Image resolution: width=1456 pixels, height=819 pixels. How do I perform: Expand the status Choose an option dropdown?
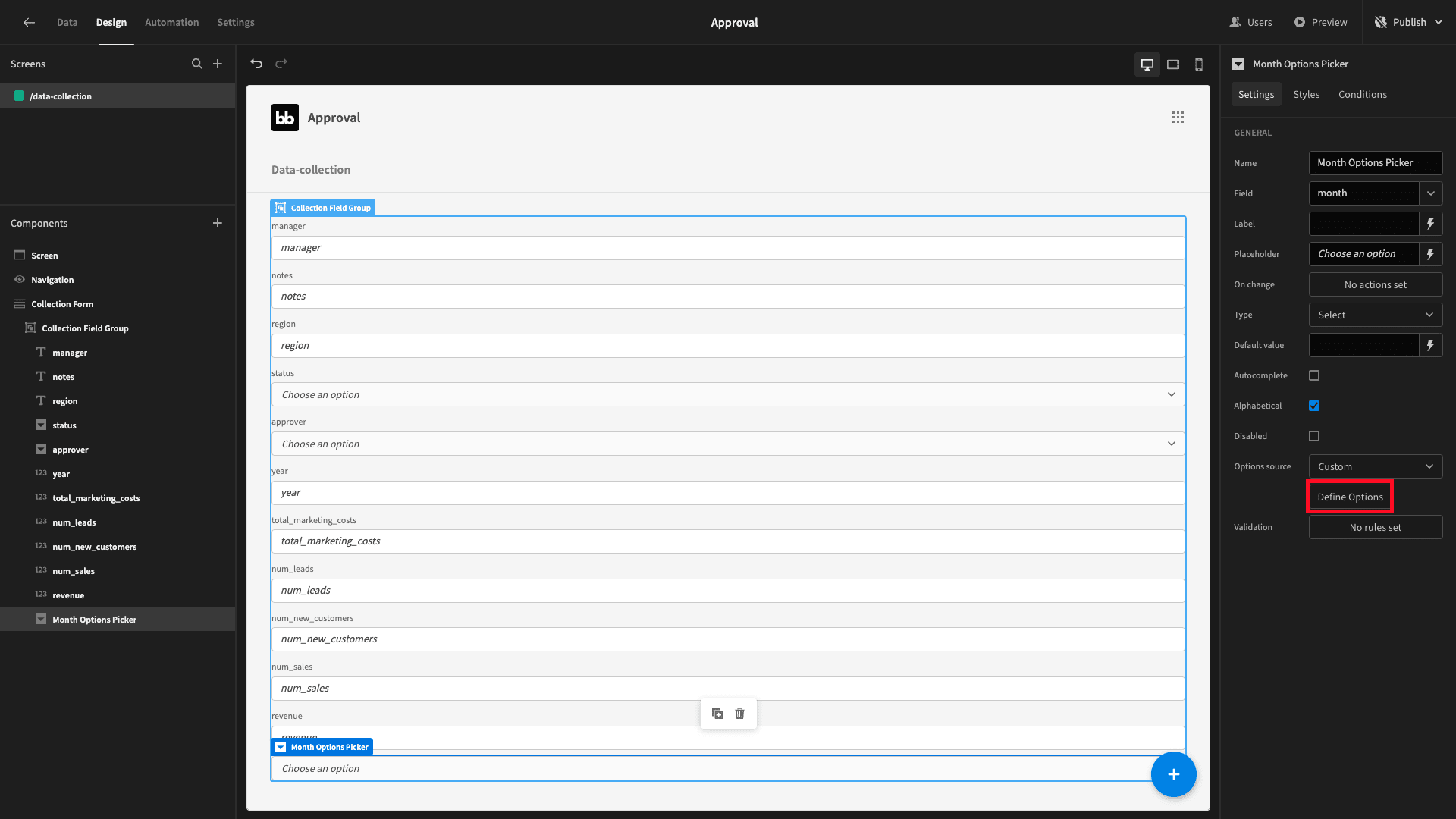[x=728, y=394]
